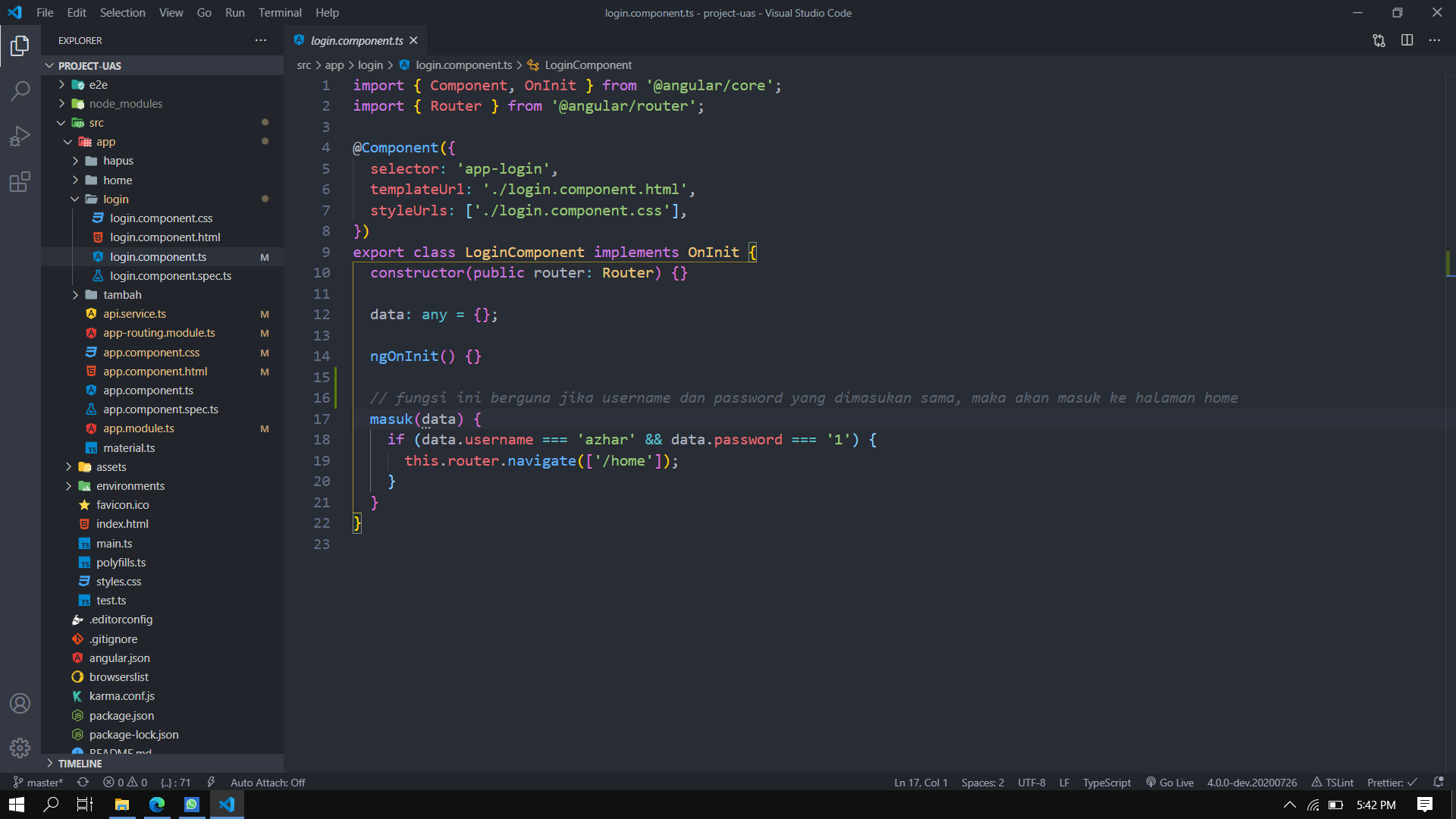Click TypeScript language mode in status bar
This screenshot has height=819, width=1456.
1106,782
